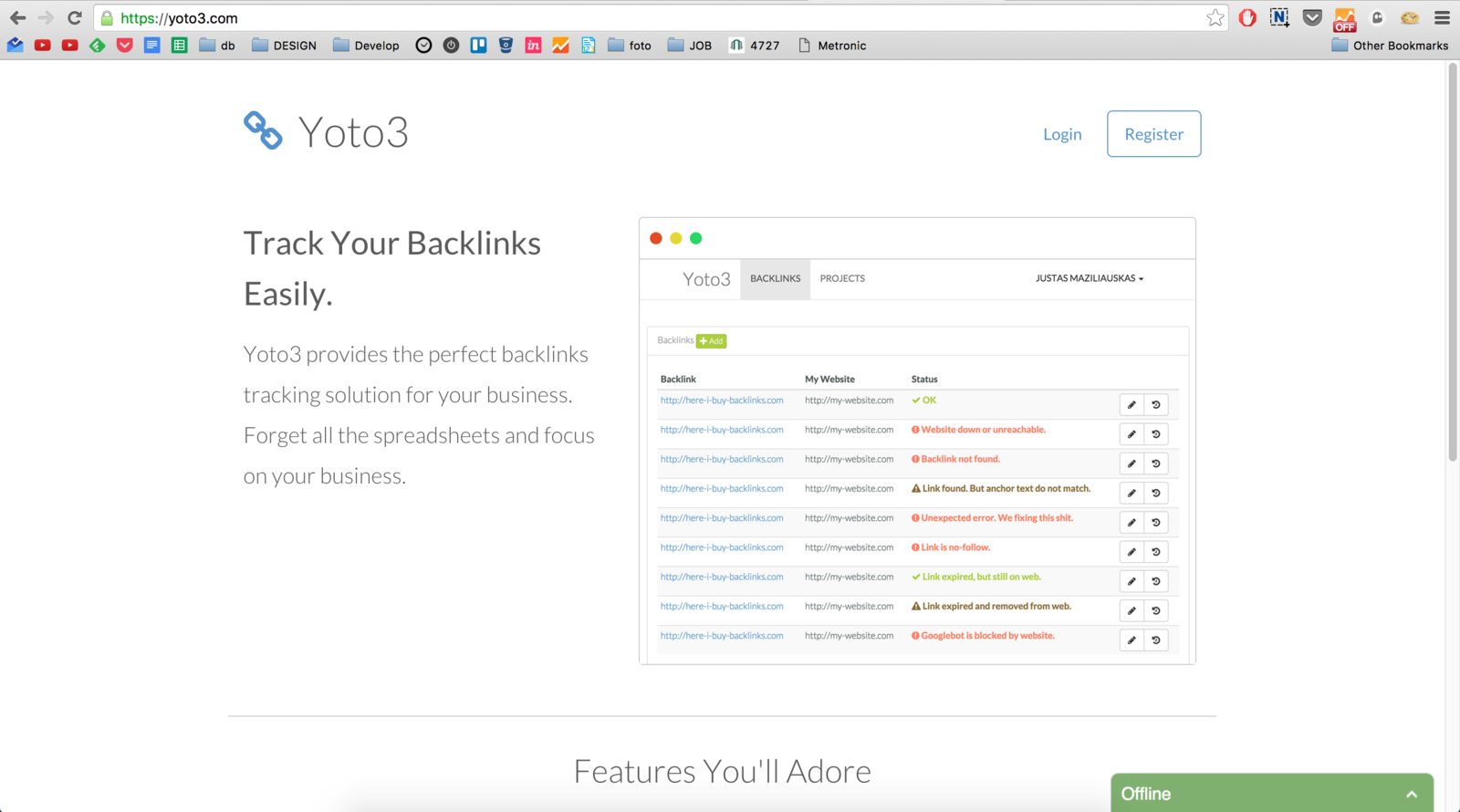The height and width of the screenshot is (812, 1460).
Task: Select the BACKLINKS tab in the preview
Action: 775,278
